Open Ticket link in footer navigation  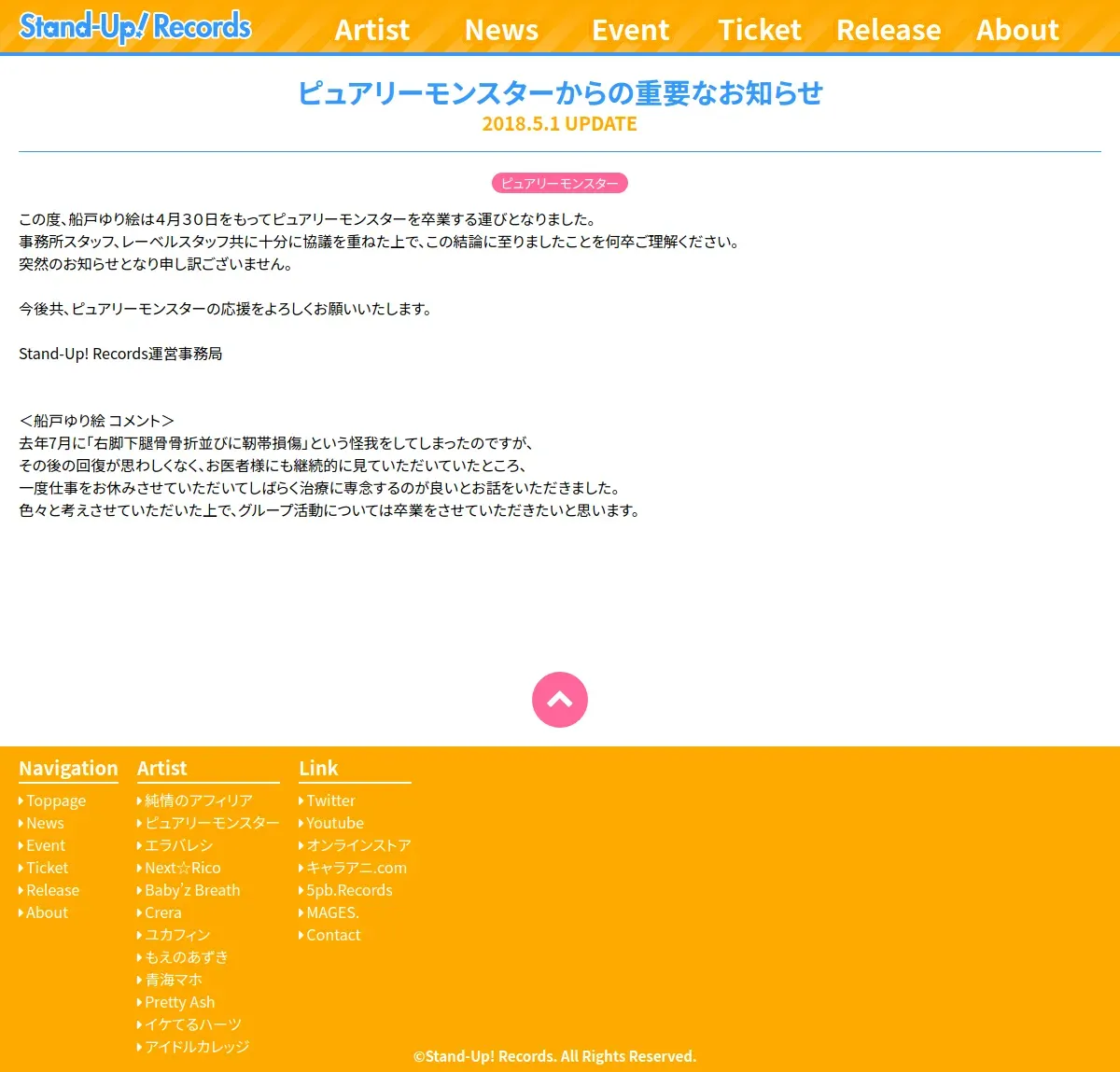[44, 868]
